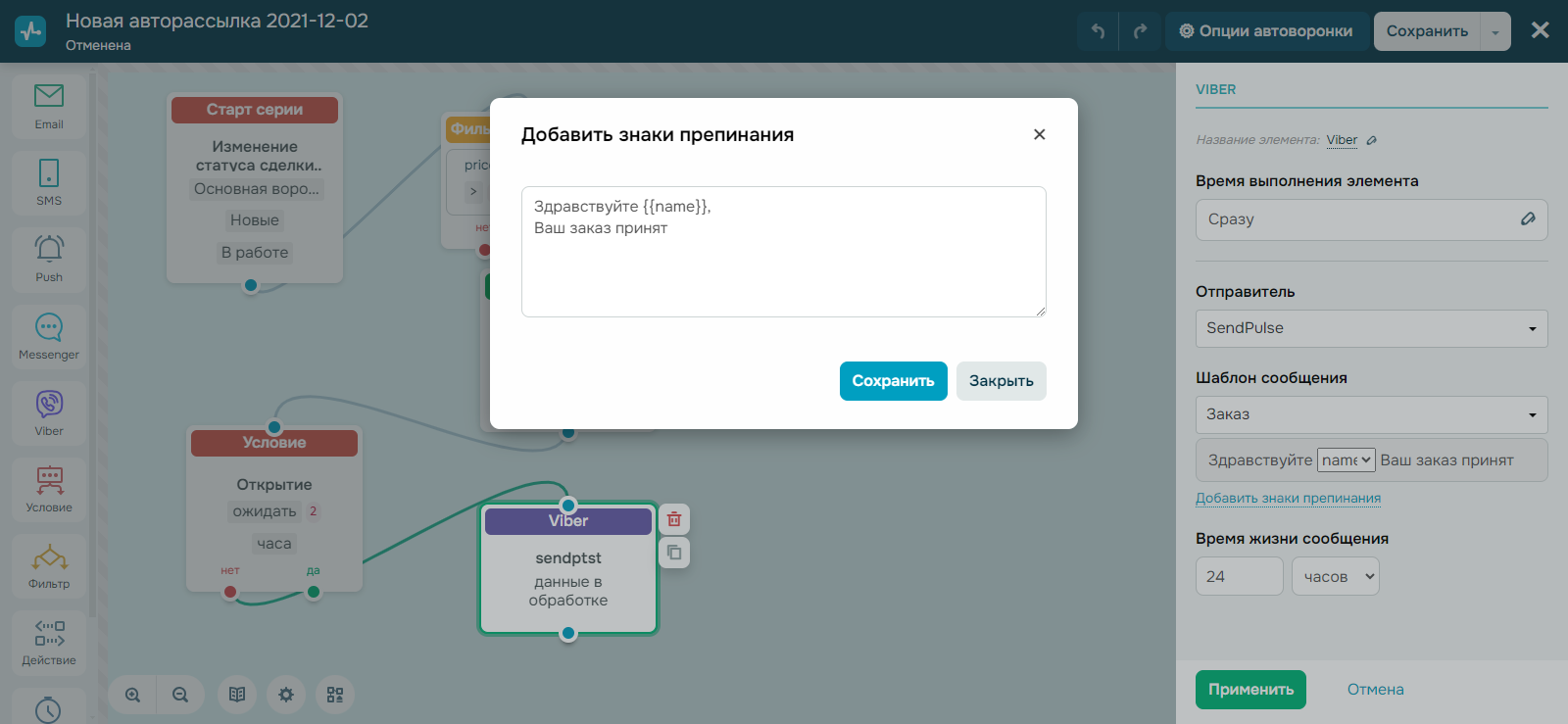Click the green да connector on Условие
The image size is (1568, 724).
314,592
